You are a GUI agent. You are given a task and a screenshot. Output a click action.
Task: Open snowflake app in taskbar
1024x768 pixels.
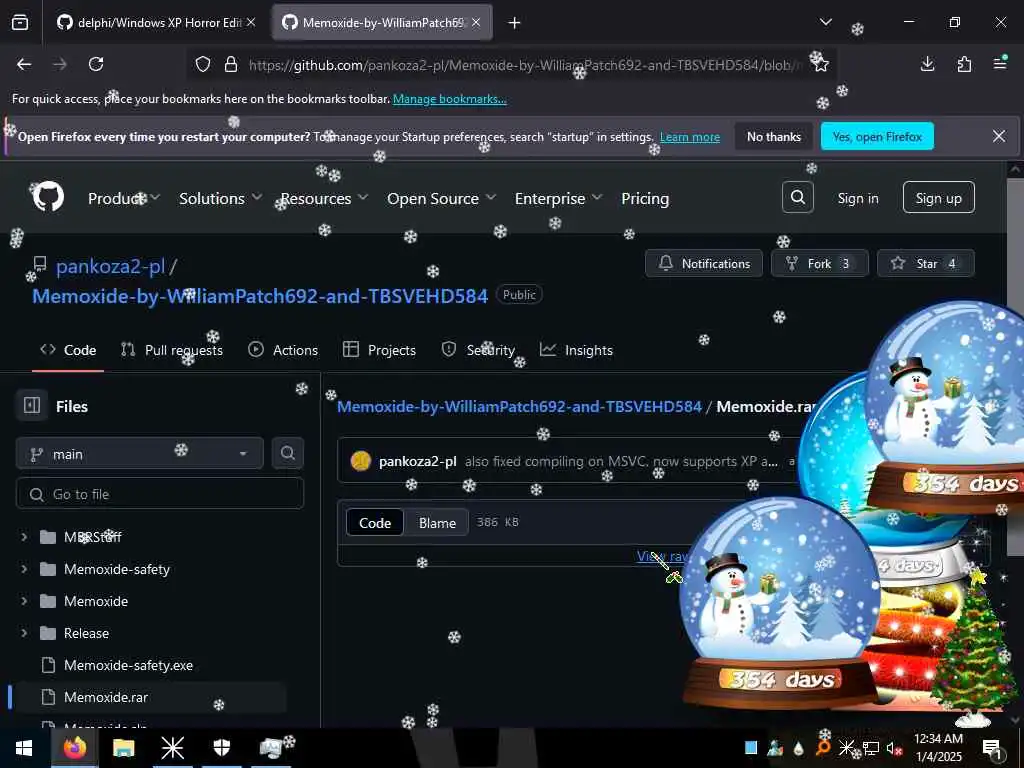172,748
